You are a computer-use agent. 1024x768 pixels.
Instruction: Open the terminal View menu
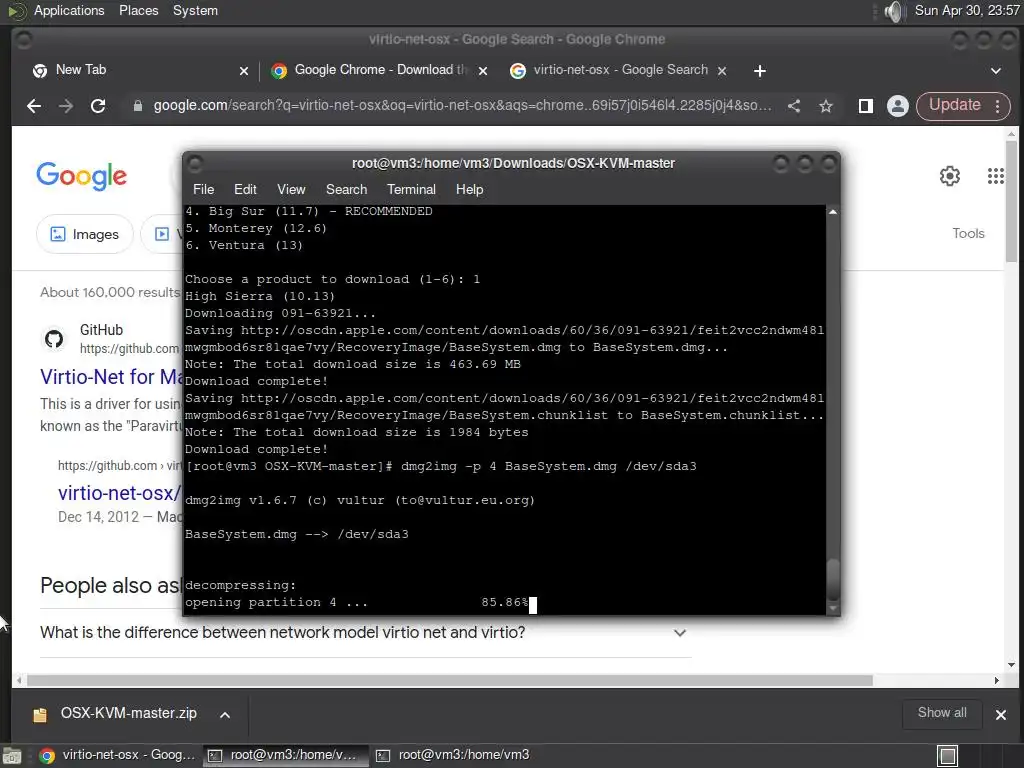291,189
